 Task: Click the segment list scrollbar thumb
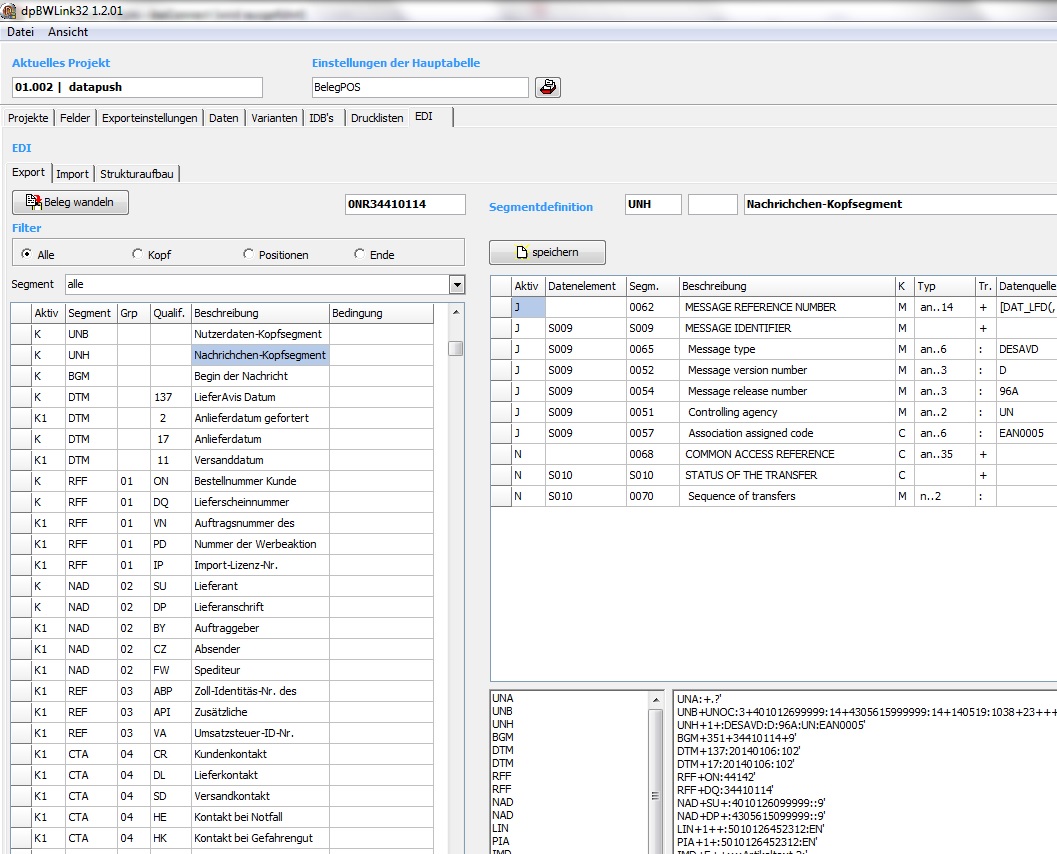[456, 348]
